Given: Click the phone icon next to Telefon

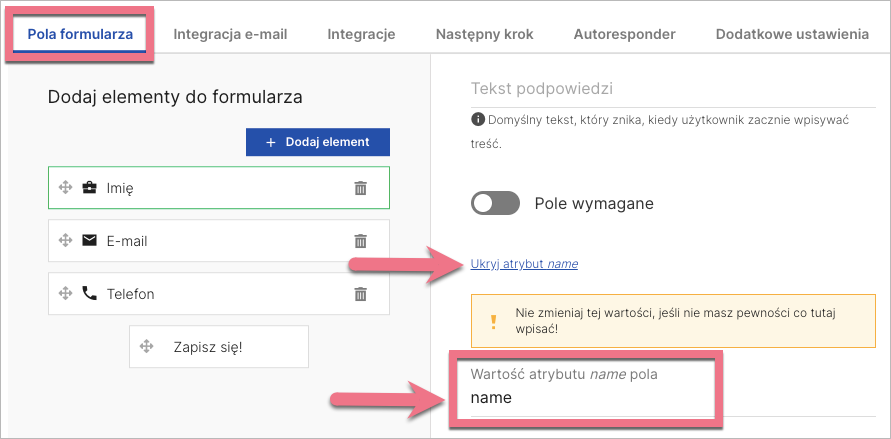Looking at the screenshot, I should pyautogui.click(x=90, y=294).
